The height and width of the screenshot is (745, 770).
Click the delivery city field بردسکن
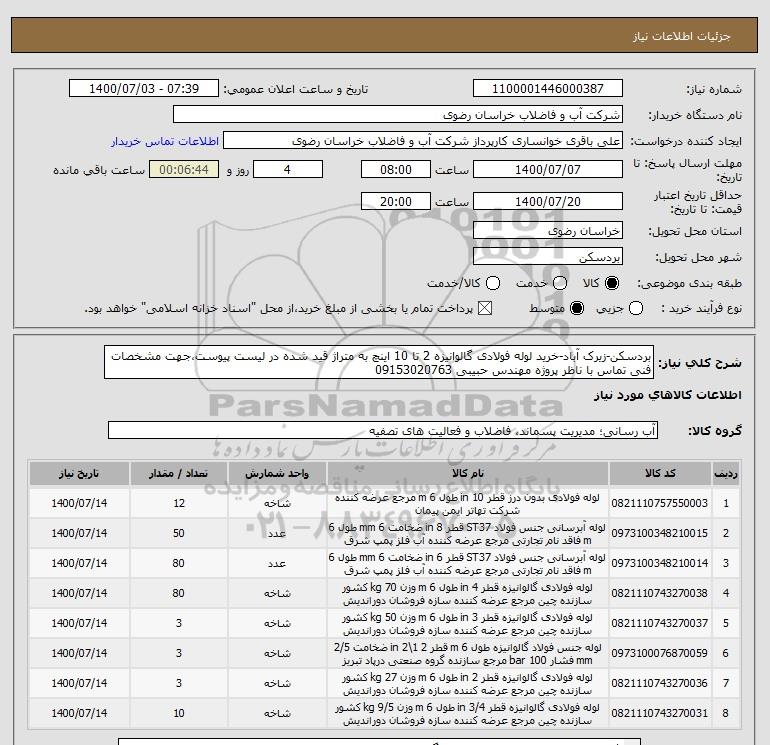click(548, 257)
